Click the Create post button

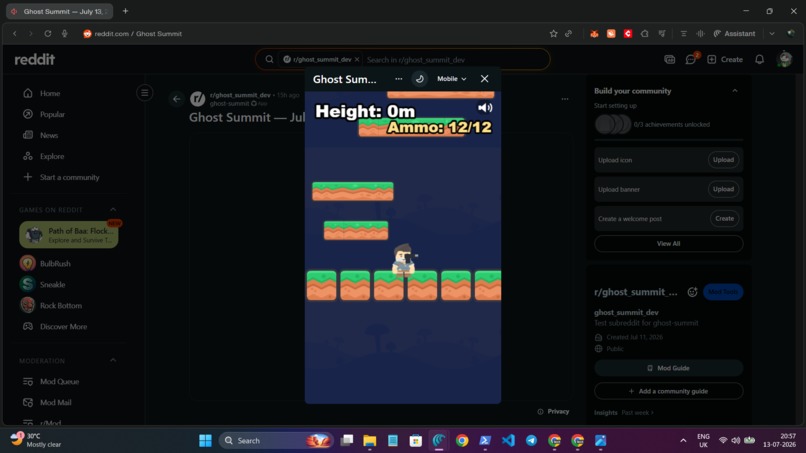725,60
